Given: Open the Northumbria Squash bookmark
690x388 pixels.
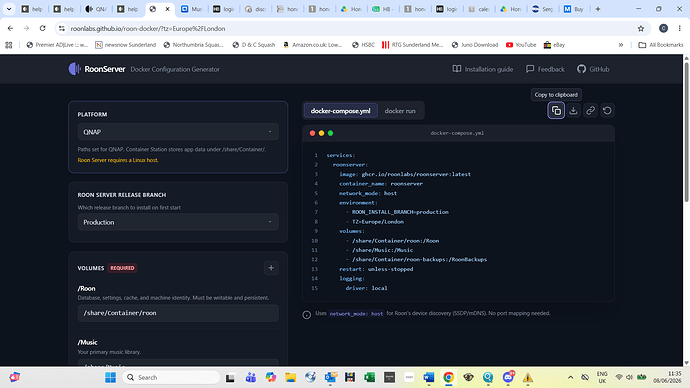Looking at the screenshot, I should pos(193,45).
